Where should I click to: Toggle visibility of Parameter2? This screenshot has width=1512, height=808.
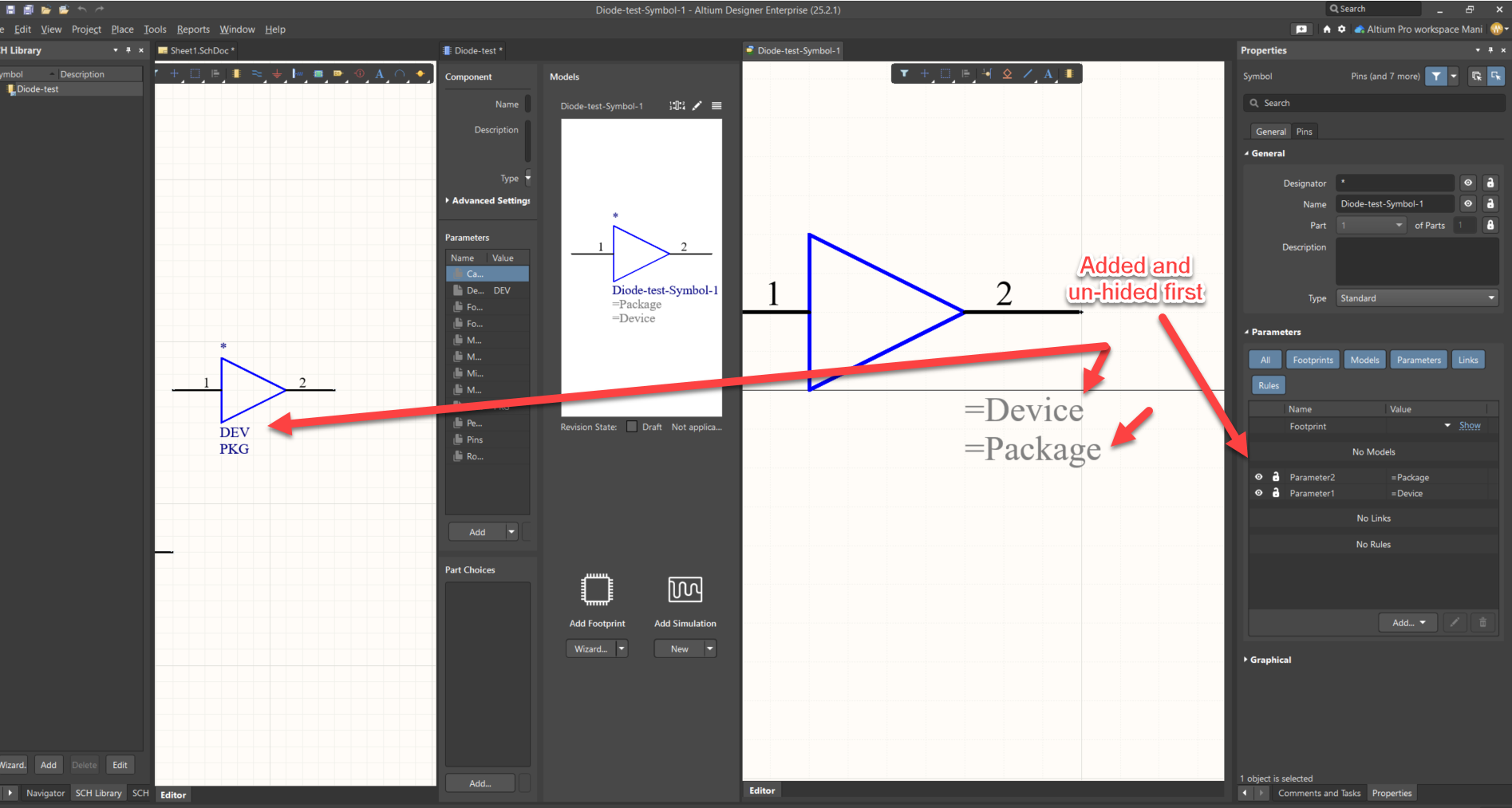[1259, 477]
